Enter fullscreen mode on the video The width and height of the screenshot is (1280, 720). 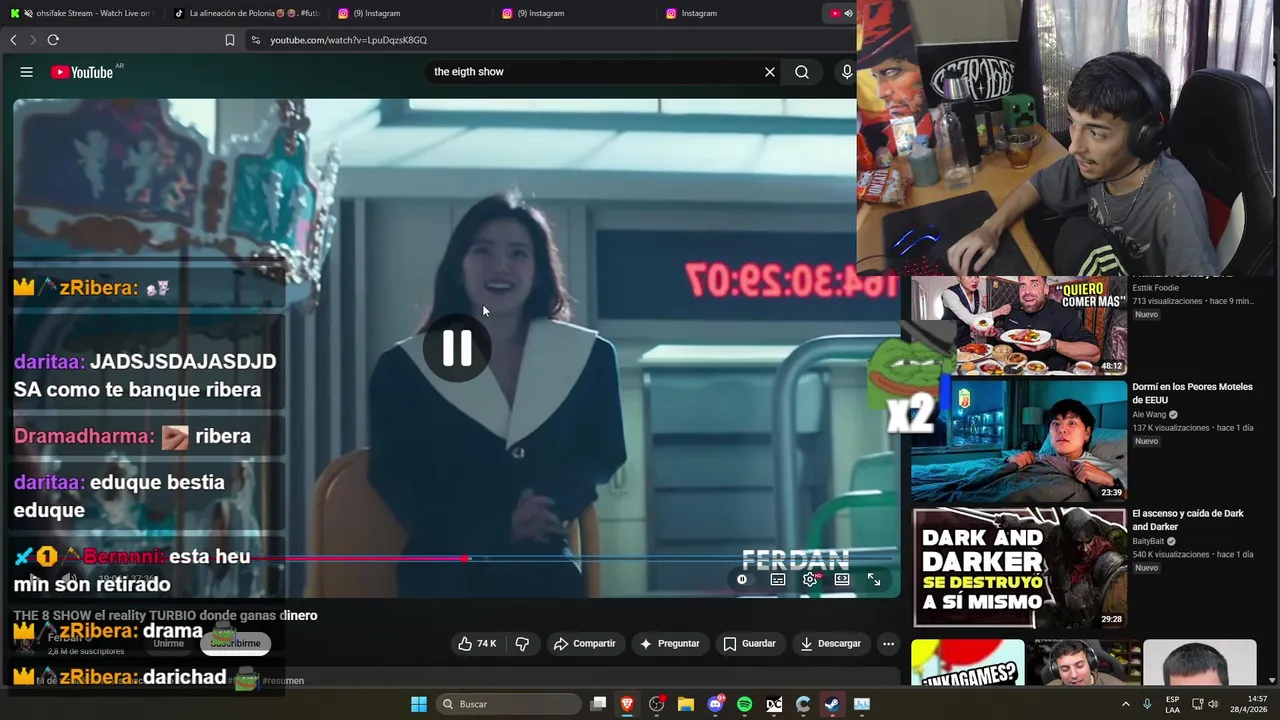pos(874,579)
